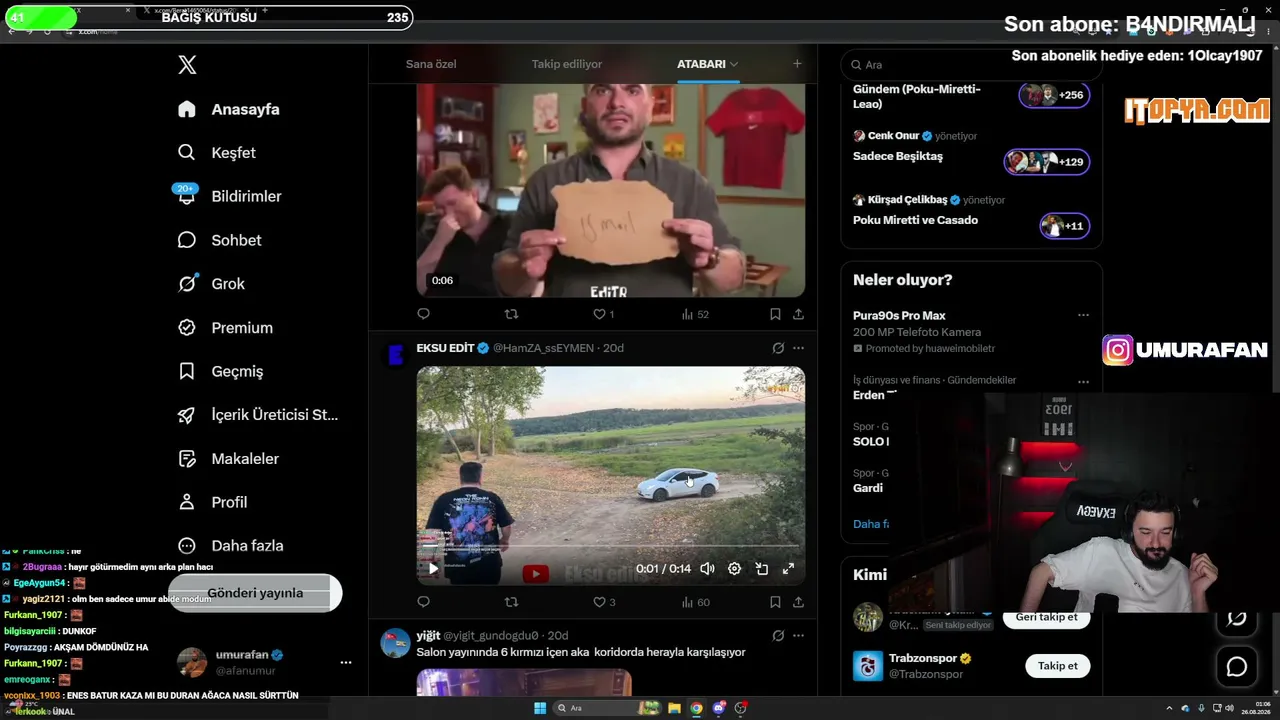The height and width of the screenshot is (720, 1280).
Task: Bookmark the post with 60 views
Action: tap(775, 602)
